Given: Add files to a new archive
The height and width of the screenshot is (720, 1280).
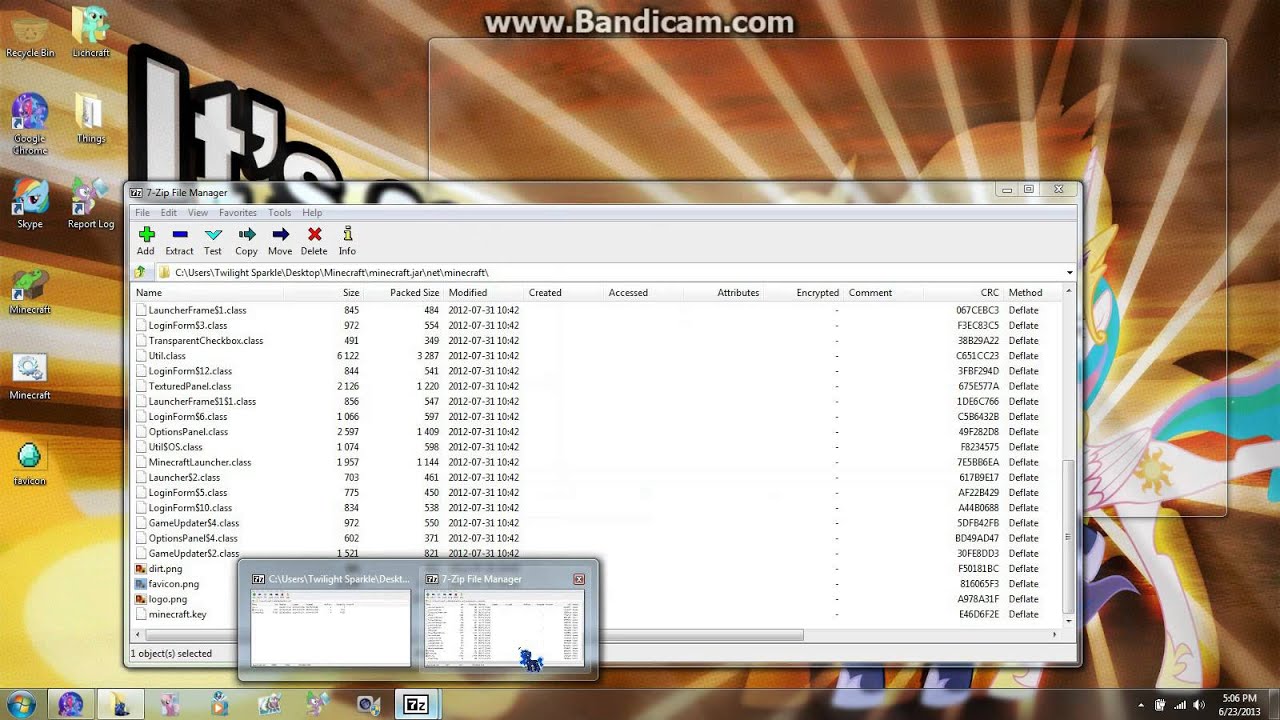Looking at the screenshot, I should [146, 238].
